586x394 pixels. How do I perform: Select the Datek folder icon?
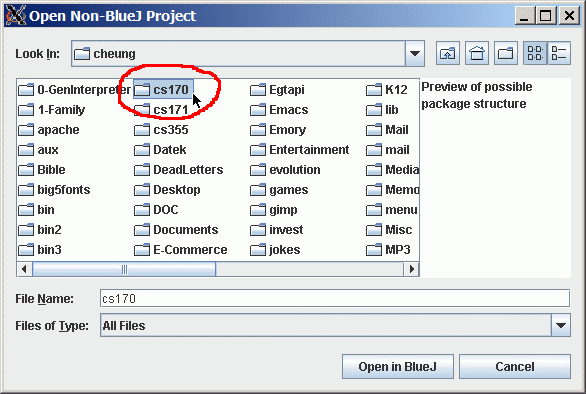pyautogui.click(x=142, y=150)
